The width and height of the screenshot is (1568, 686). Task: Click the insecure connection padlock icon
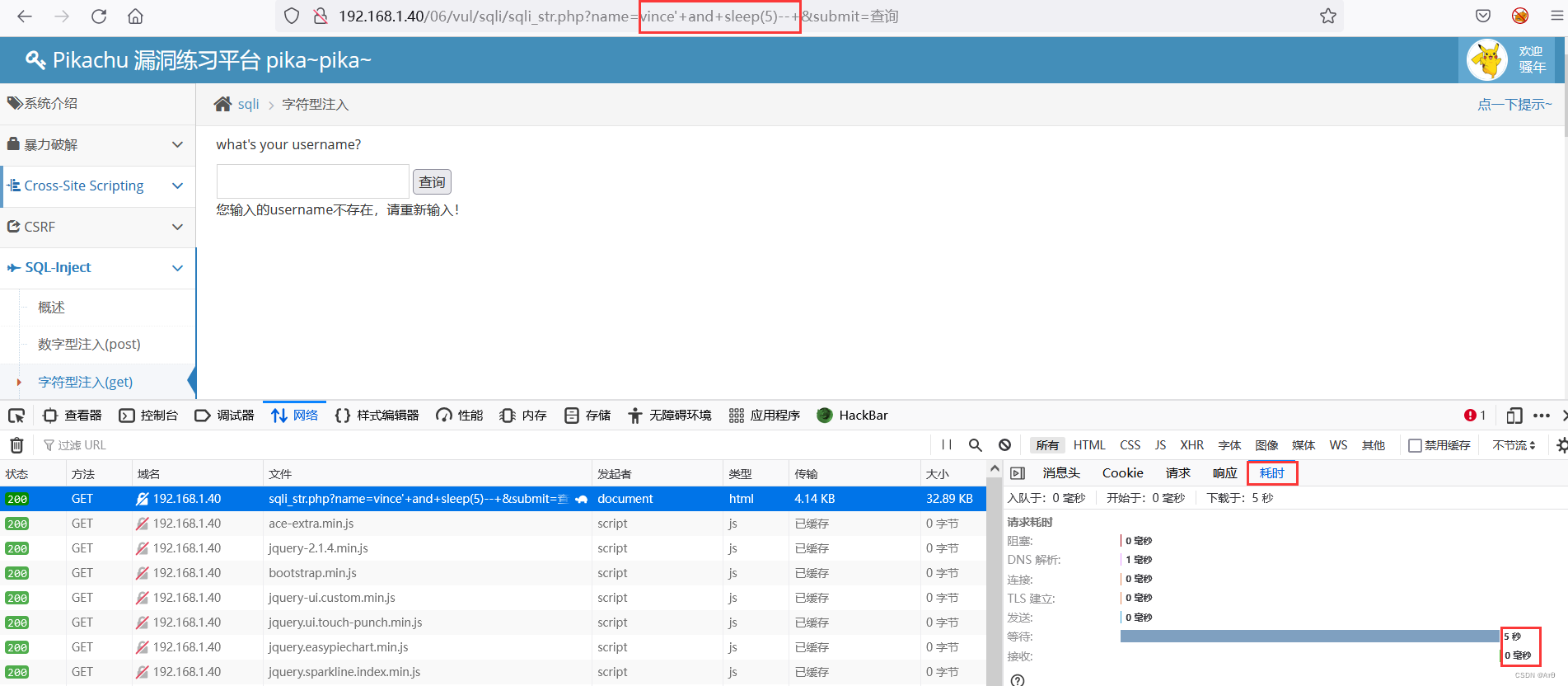point(321,16)
